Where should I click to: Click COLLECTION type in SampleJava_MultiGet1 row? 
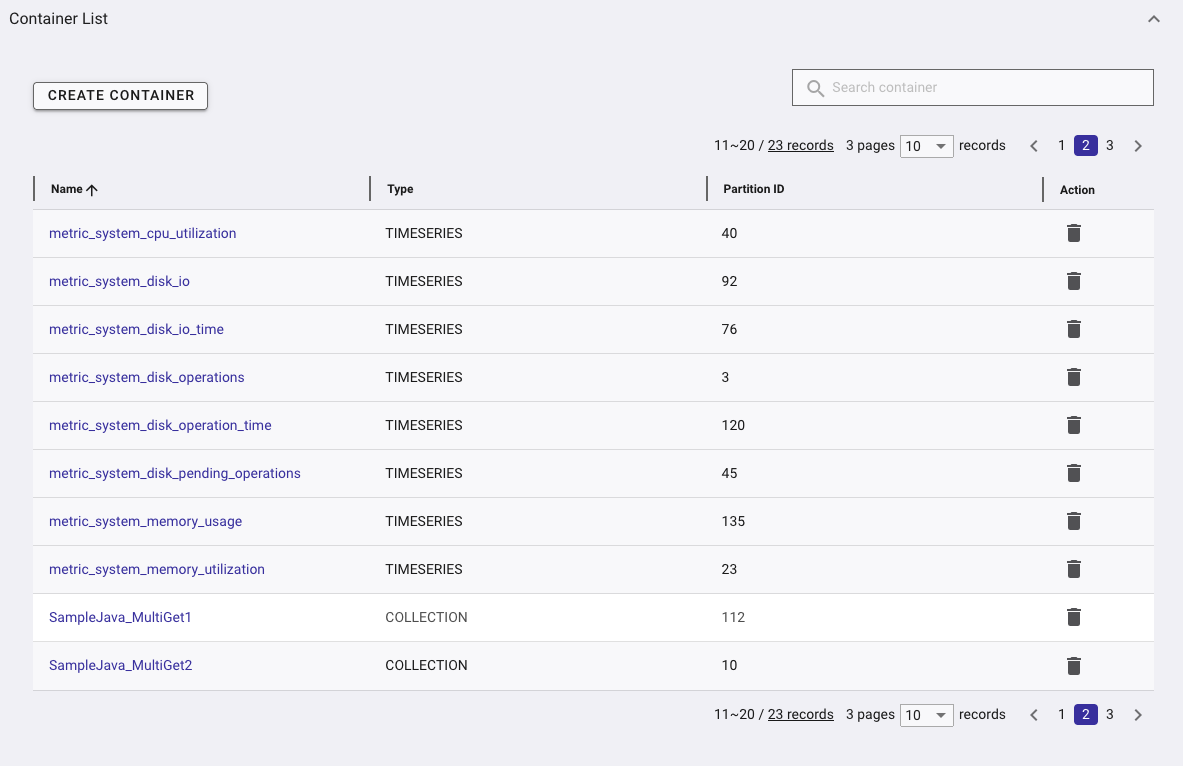point(426,617)
